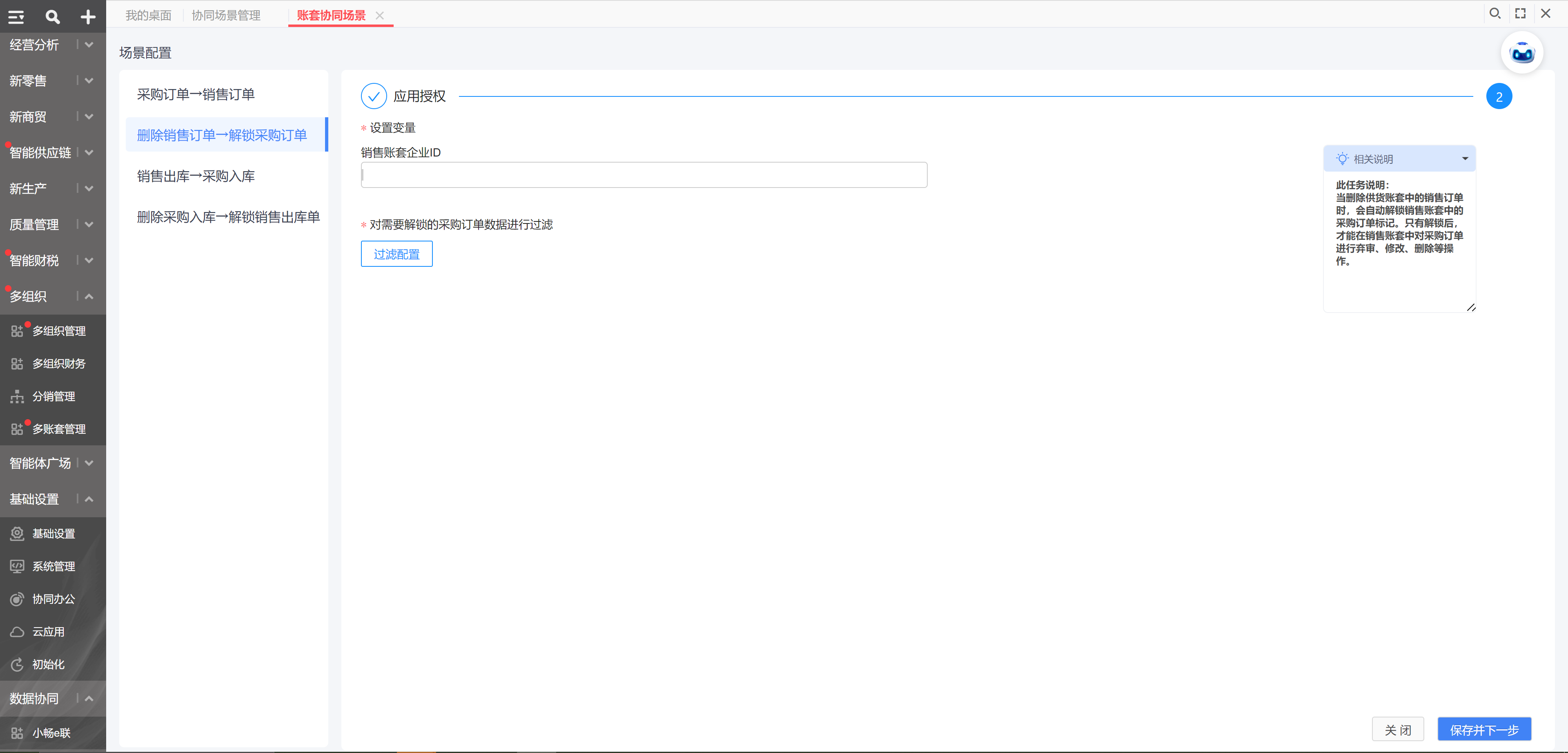
Task: Switch to the 我的桌面 tab
Action: (149, 15)
